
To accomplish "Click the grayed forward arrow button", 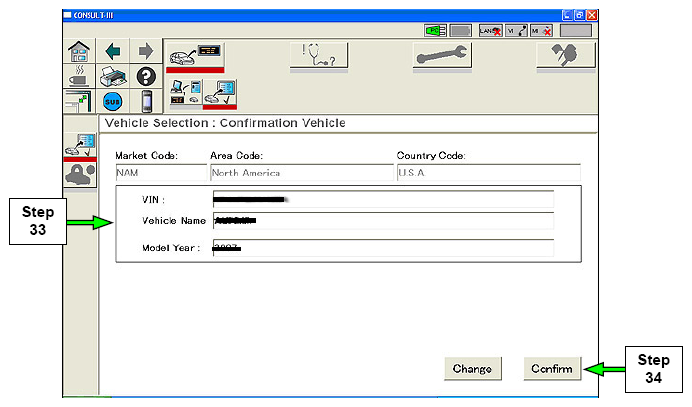I will coord(144,52).
